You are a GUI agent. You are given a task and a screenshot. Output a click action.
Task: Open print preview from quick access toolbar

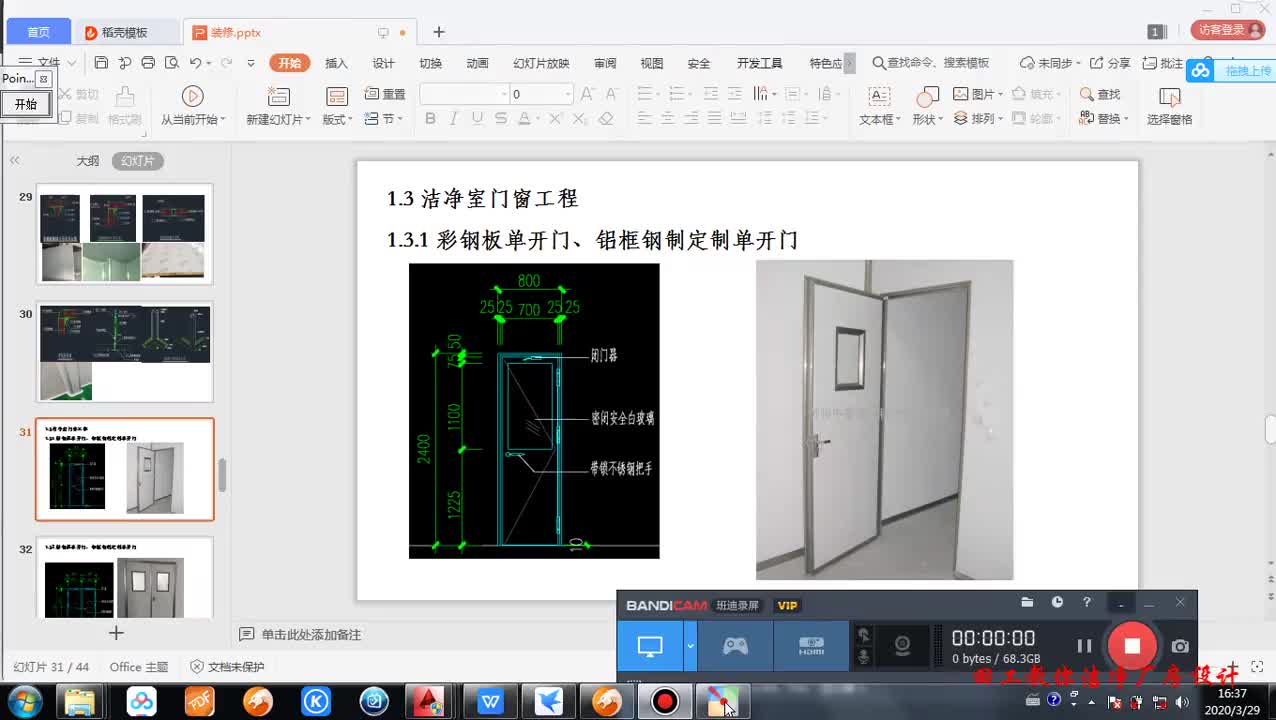(x=171, y=63)
